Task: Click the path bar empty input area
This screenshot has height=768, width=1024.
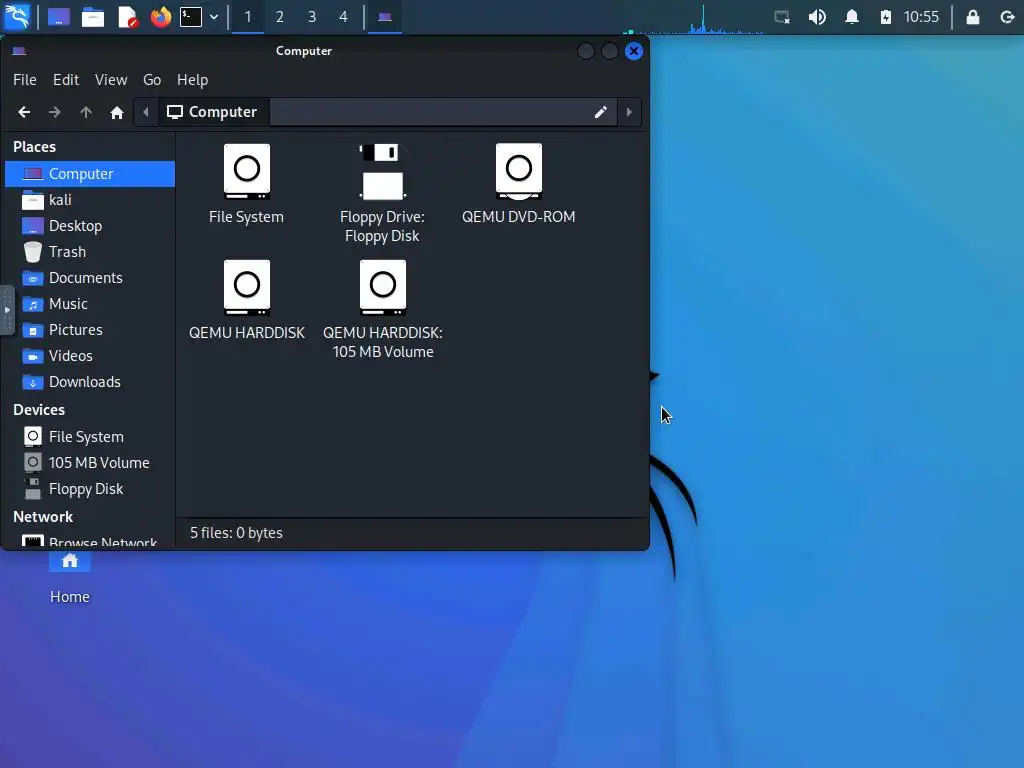Action: coord(428,112)
